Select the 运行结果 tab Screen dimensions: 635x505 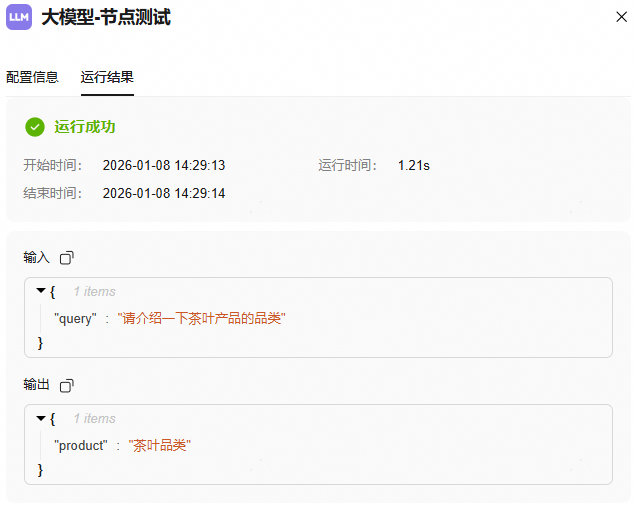click(107, 77)
